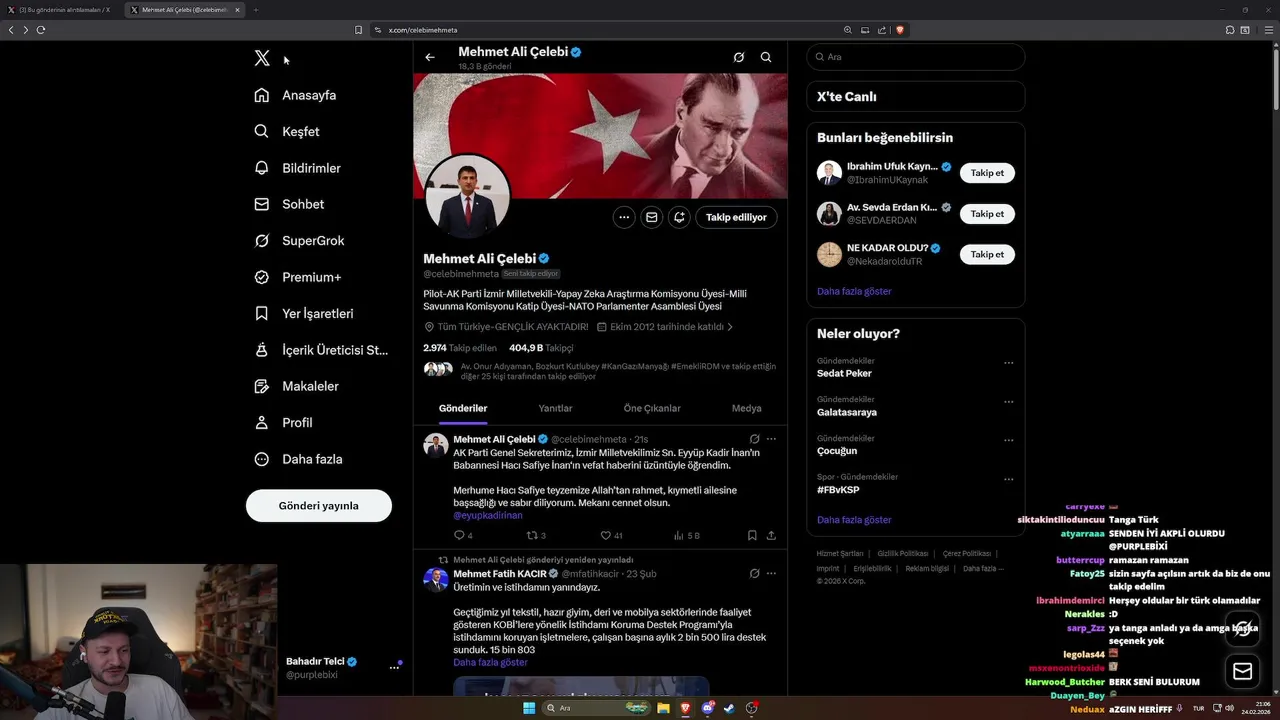The height and width of the screenshot is (720, 1280).
Task: Bookmark page icon in address bar
Action: click(359, 30)
